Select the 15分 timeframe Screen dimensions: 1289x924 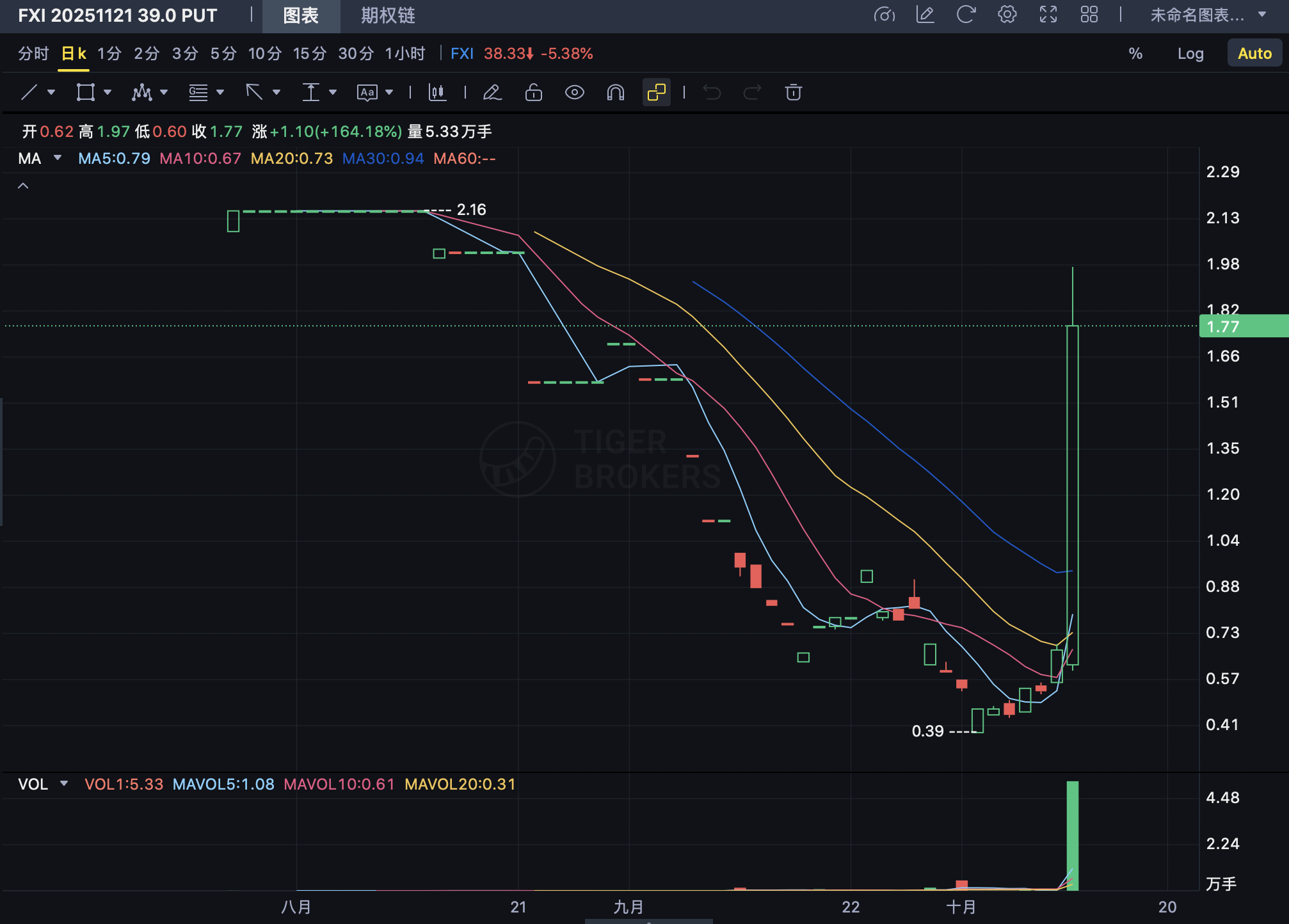click(309, 54)
